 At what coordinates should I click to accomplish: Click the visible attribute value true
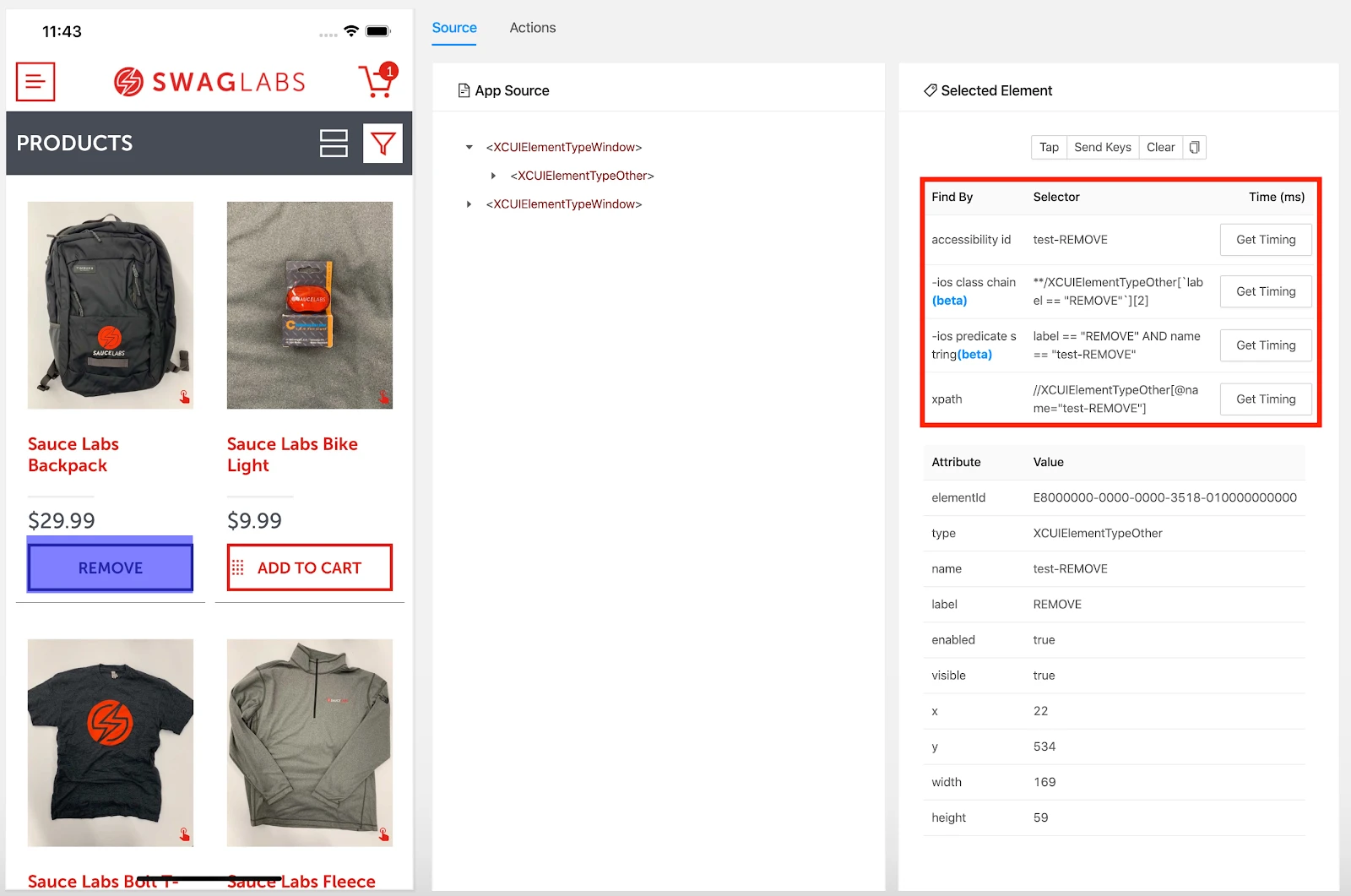tap(1044, 676)
